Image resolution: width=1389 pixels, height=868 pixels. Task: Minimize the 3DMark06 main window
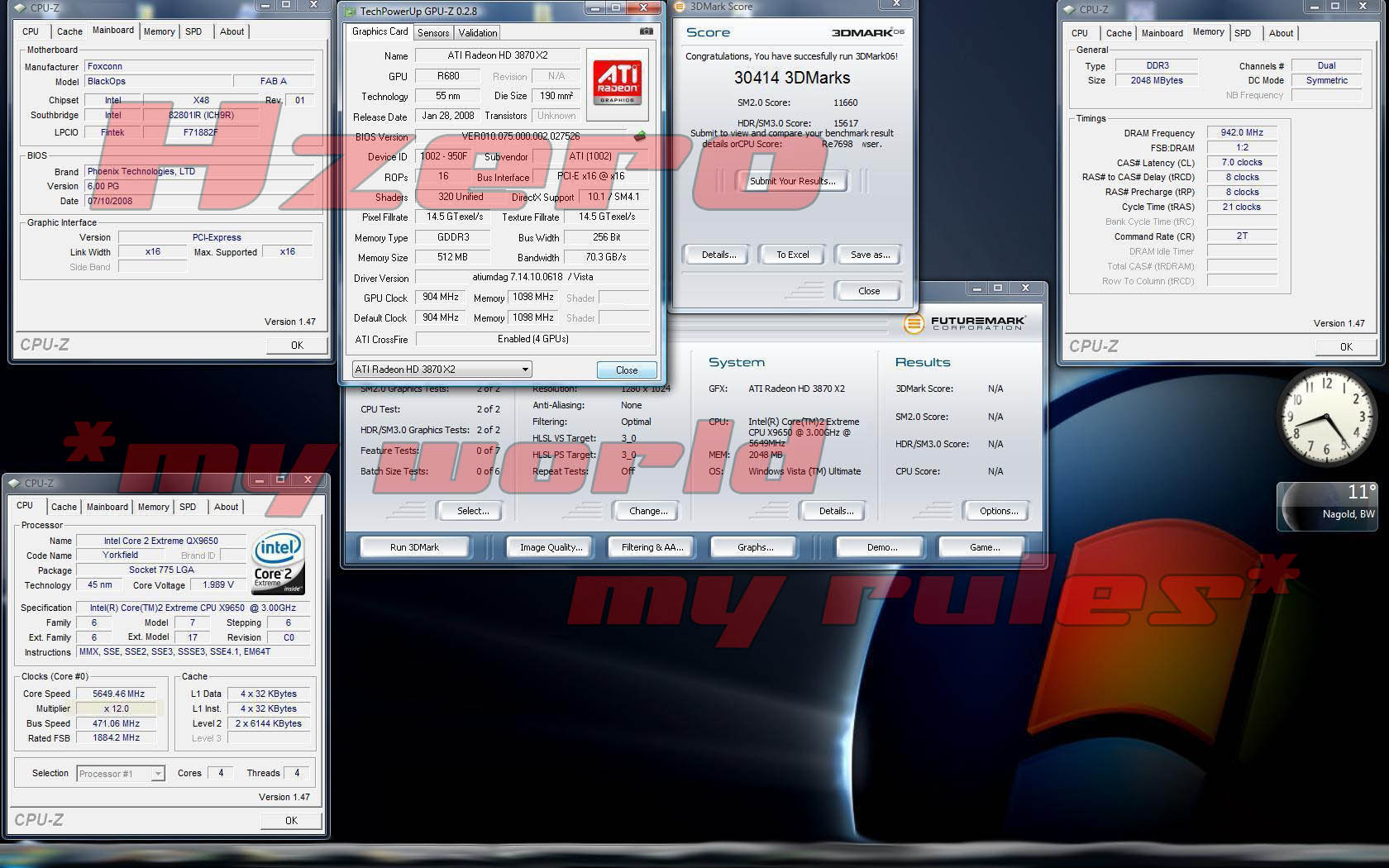point(977,288)
